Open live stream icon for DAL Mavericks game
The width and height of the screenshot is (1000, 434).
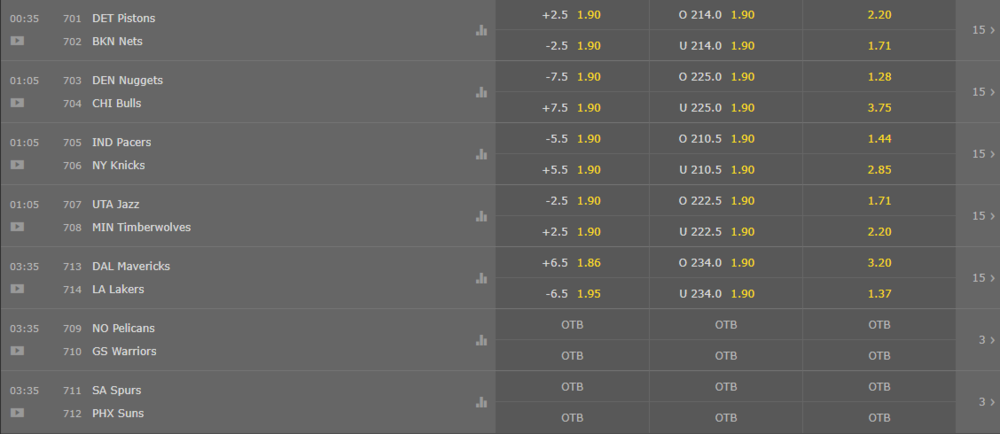17,289
